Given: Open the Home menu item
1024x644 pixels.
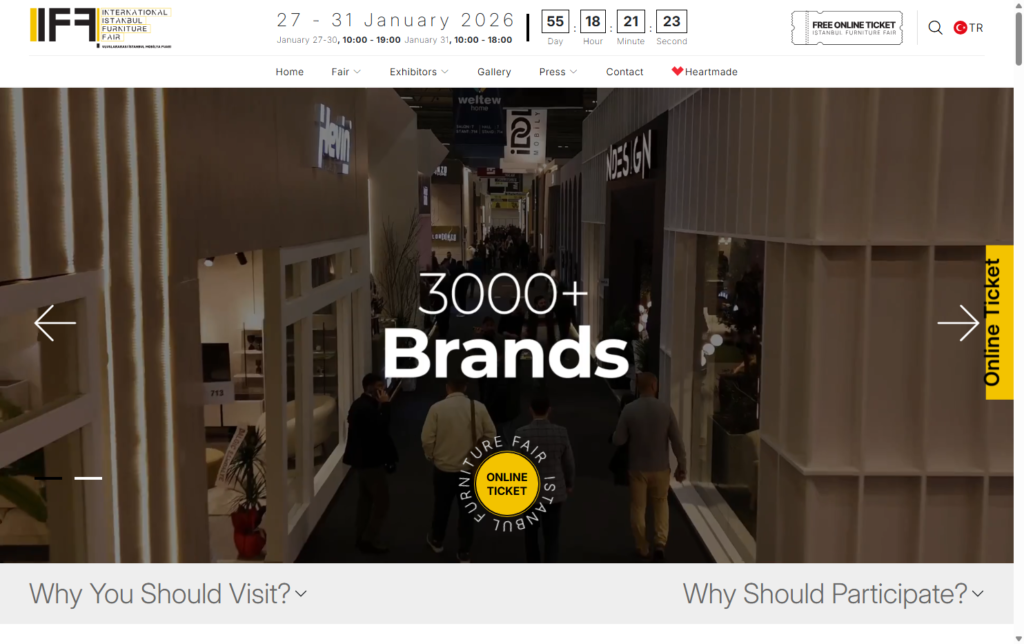Looking at the screenshot, I should [x=289, y=72].
